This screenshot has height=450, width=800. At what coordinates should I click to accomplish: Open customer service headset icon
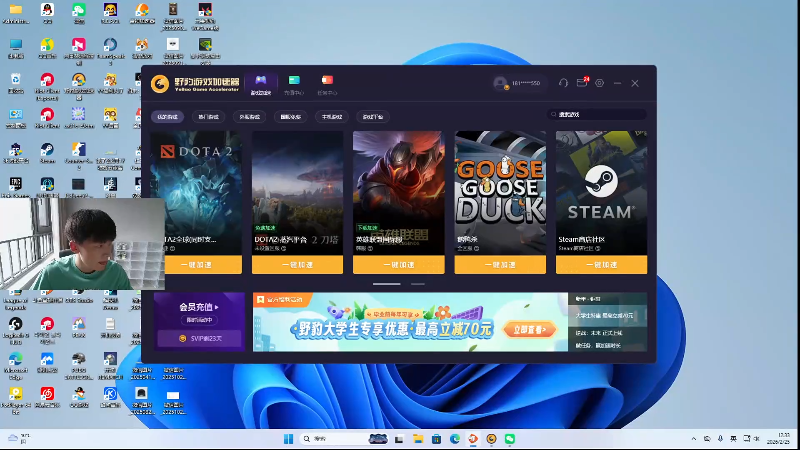point(563,83)
